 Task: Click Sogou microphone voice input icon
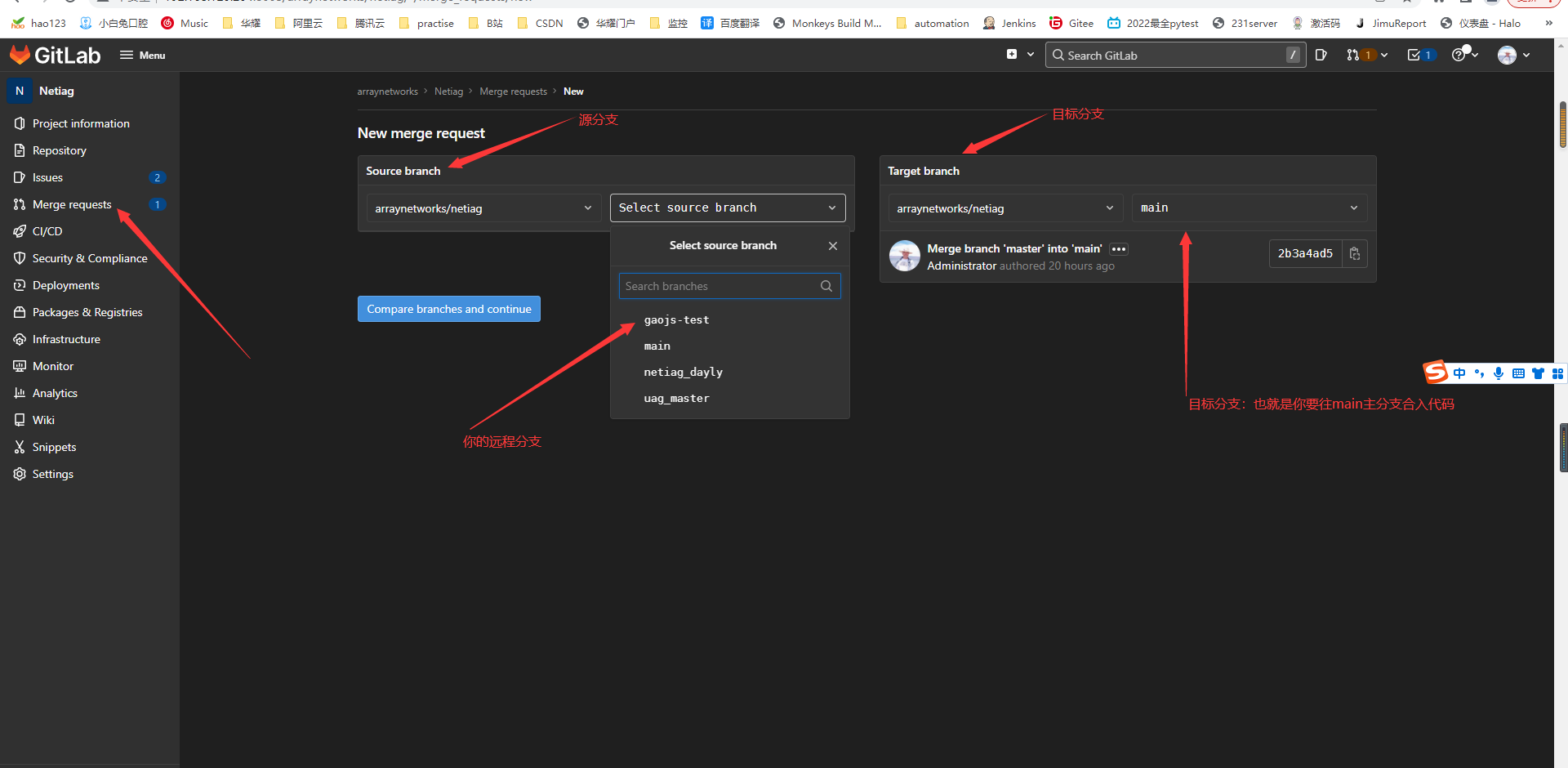(1499, 373)
